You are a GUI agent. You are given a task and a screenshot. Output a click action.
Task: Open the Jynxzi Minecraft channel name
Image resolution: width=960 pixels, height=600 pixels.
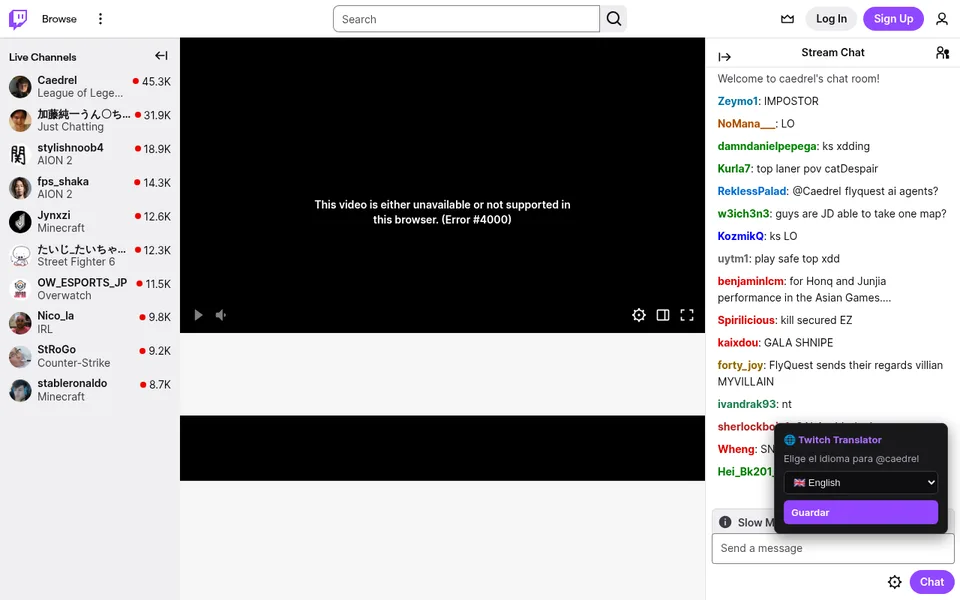[x=54, y=215]
